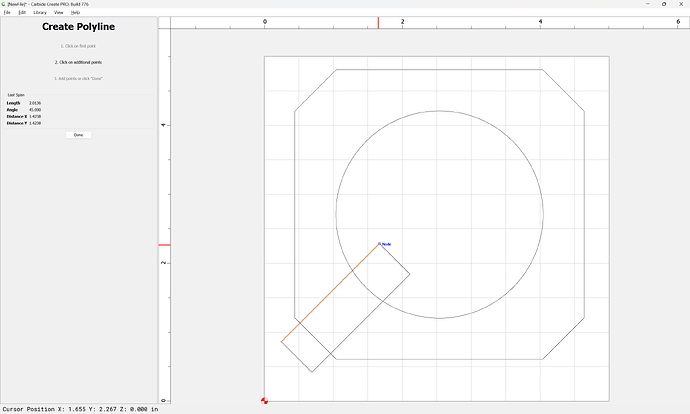Open the View menu
The width and height of the screenshot is (690, 414).
coord(59,12)
